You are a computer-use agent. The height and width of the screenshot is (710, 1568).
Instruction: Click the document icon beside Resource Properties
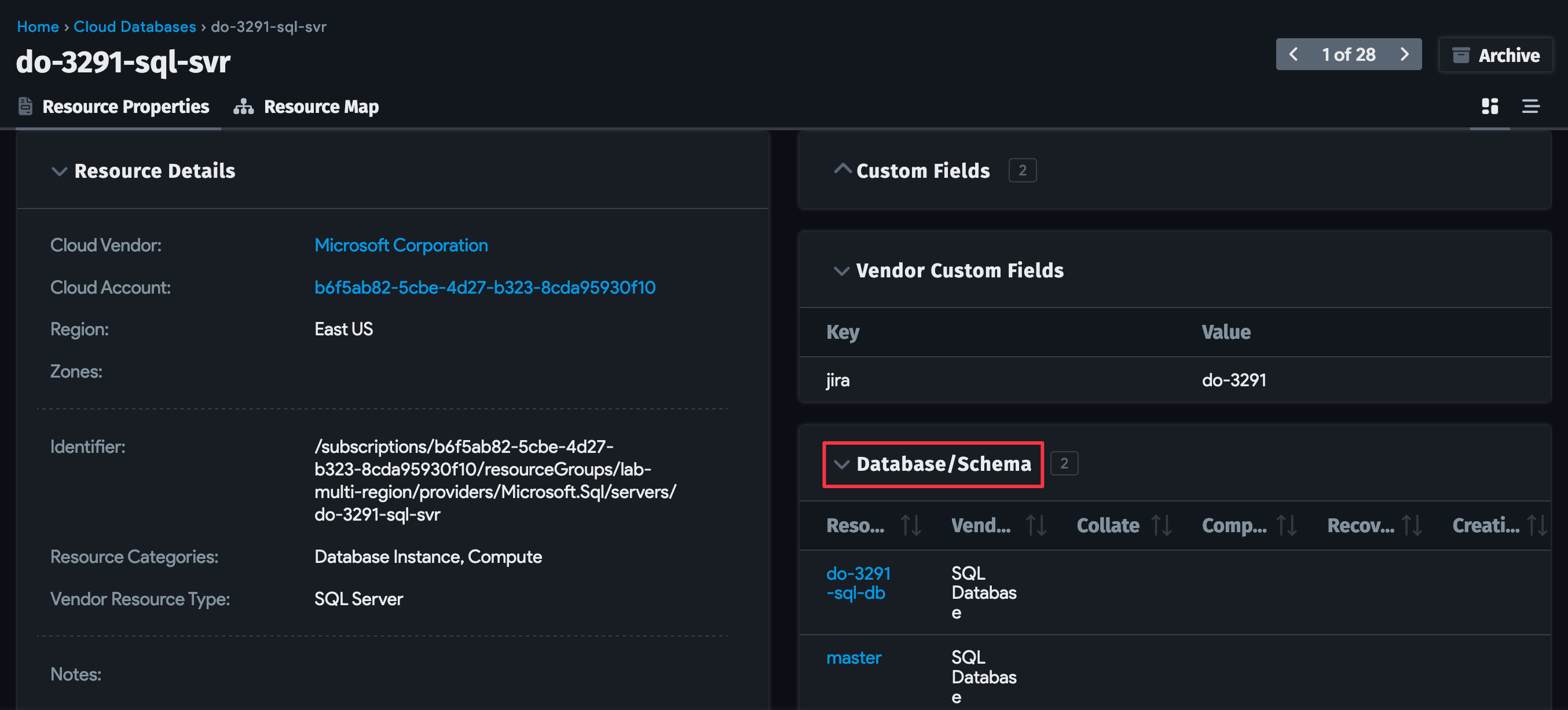pos(25,105)
